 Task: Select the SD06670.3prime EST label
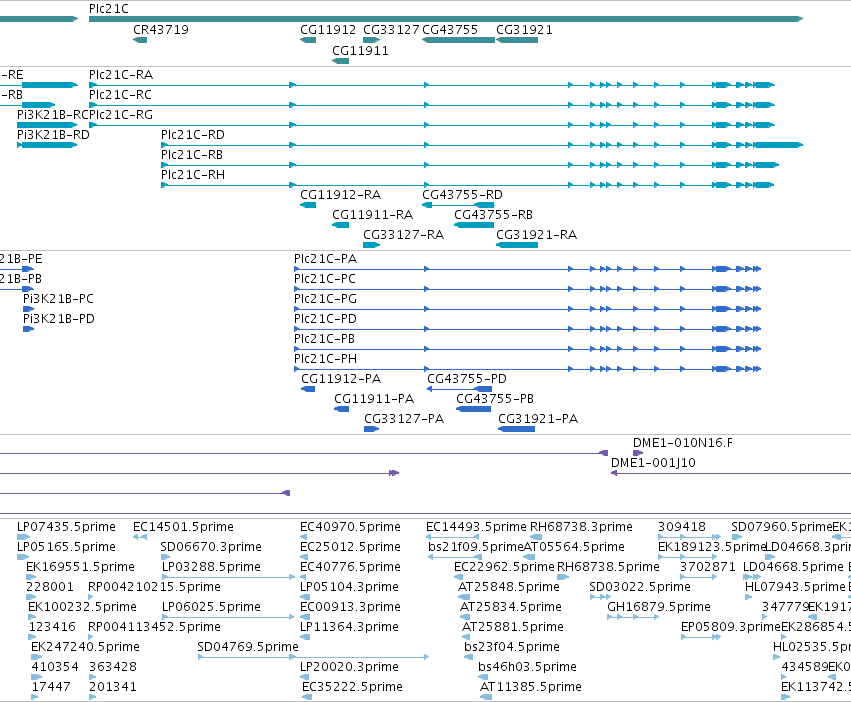pyautogui.click(x=211, y=547)
